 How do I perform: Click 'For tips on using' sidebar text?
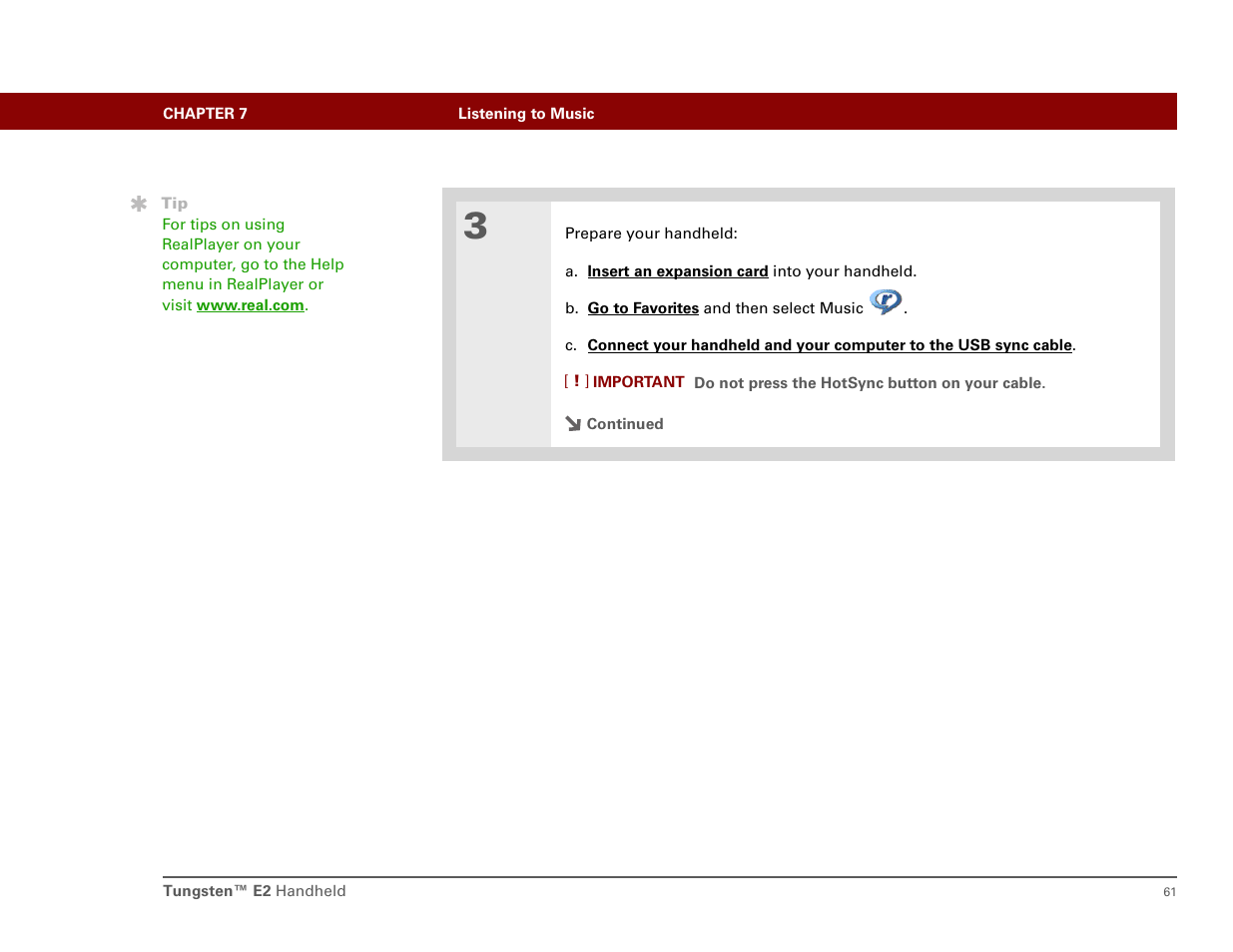tap(224, 225)
